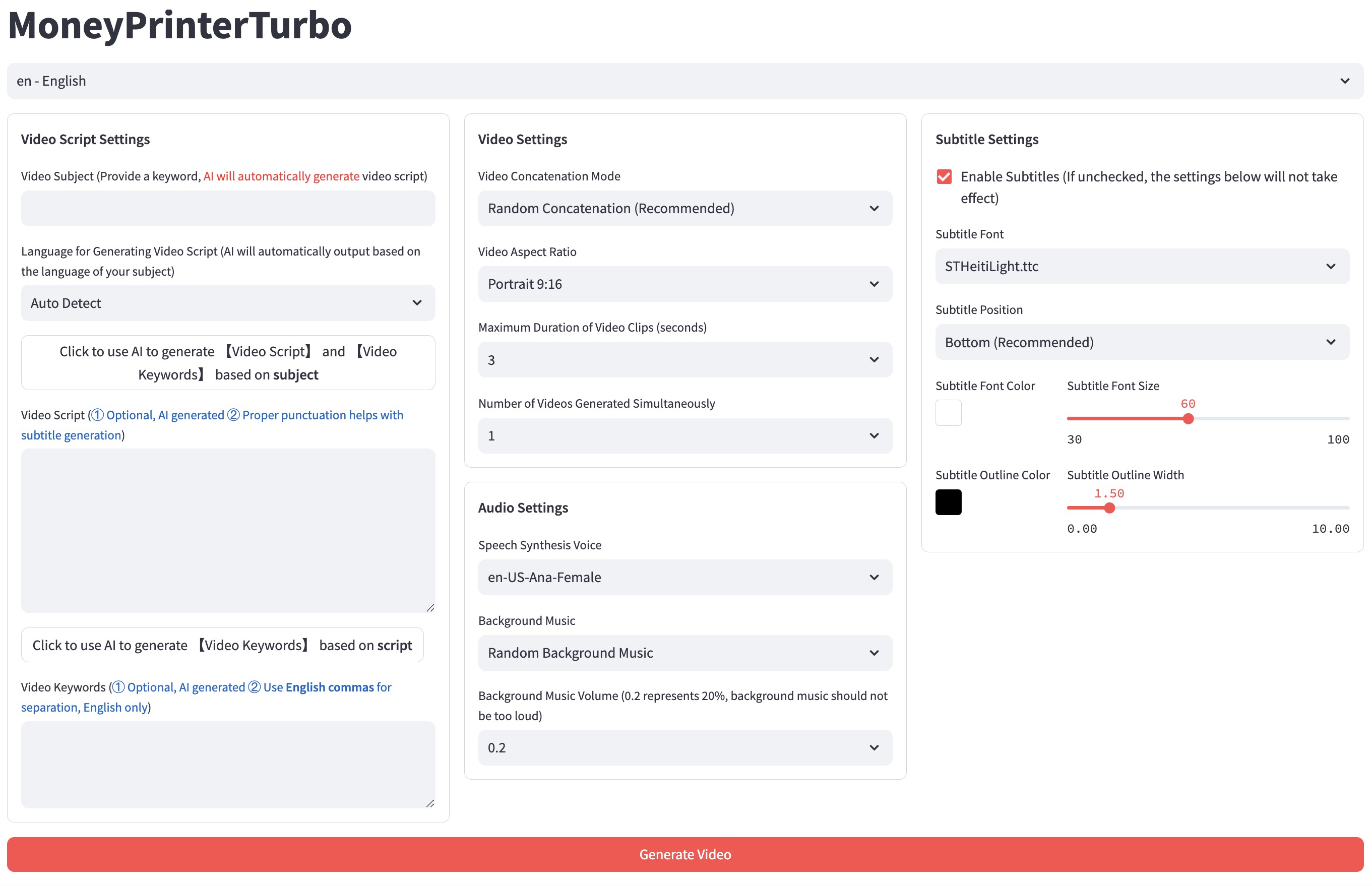Open the Video Aspect Ratio dropdown
This screenshot has height=886, width=1372.
684,284
